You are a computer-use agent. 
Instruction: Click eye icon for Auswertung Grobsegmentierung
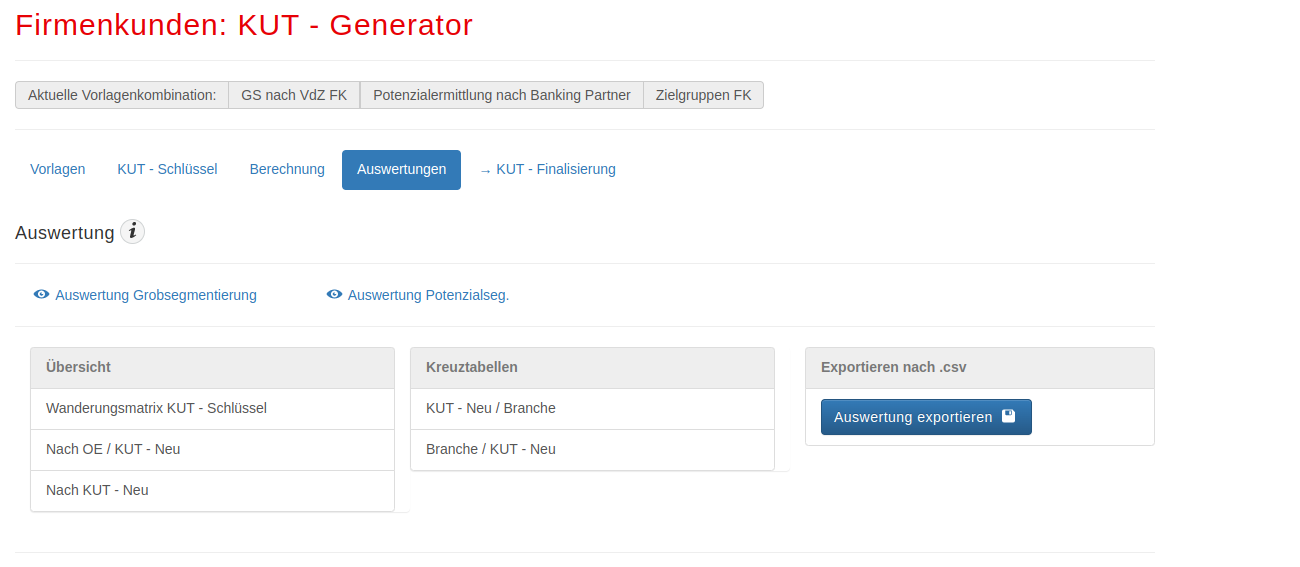click(x=42, y=294)
